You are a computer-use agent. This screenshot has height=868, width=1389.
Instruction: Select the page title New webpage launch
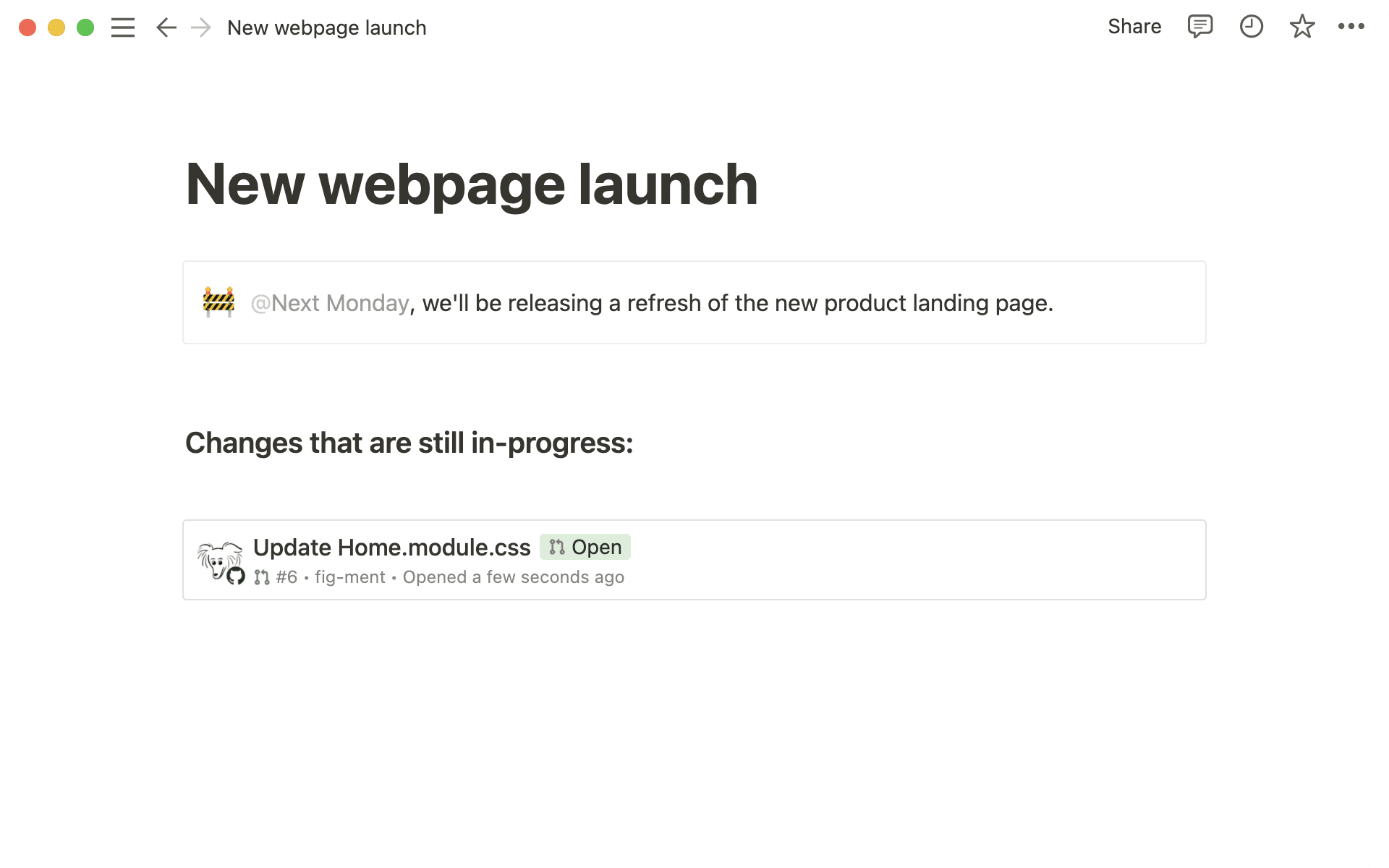pos(471,184)
